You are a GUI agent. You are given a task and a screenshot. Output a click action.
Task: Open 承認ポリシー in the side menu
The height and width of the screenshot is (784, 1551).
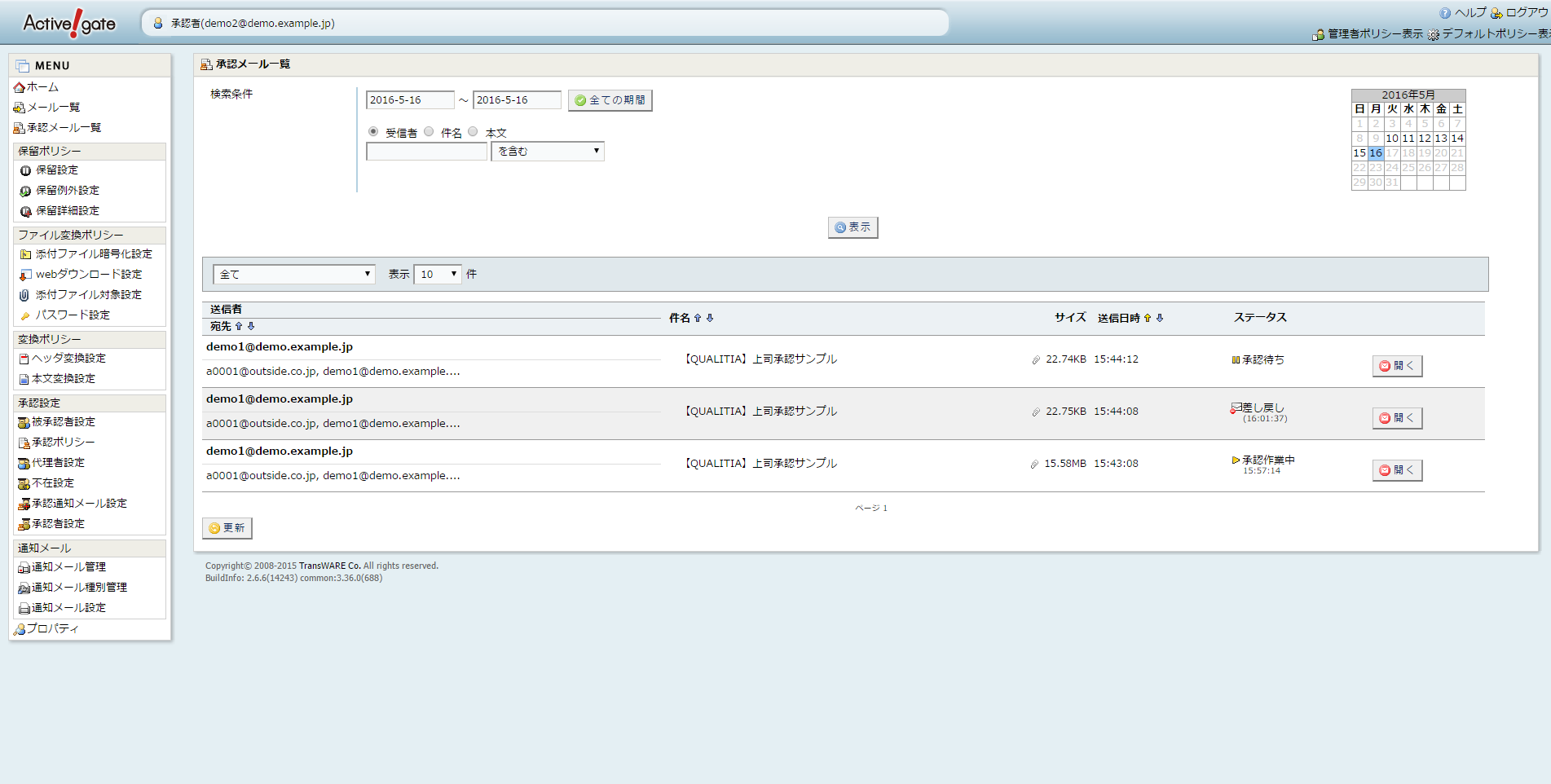(63, 443)
